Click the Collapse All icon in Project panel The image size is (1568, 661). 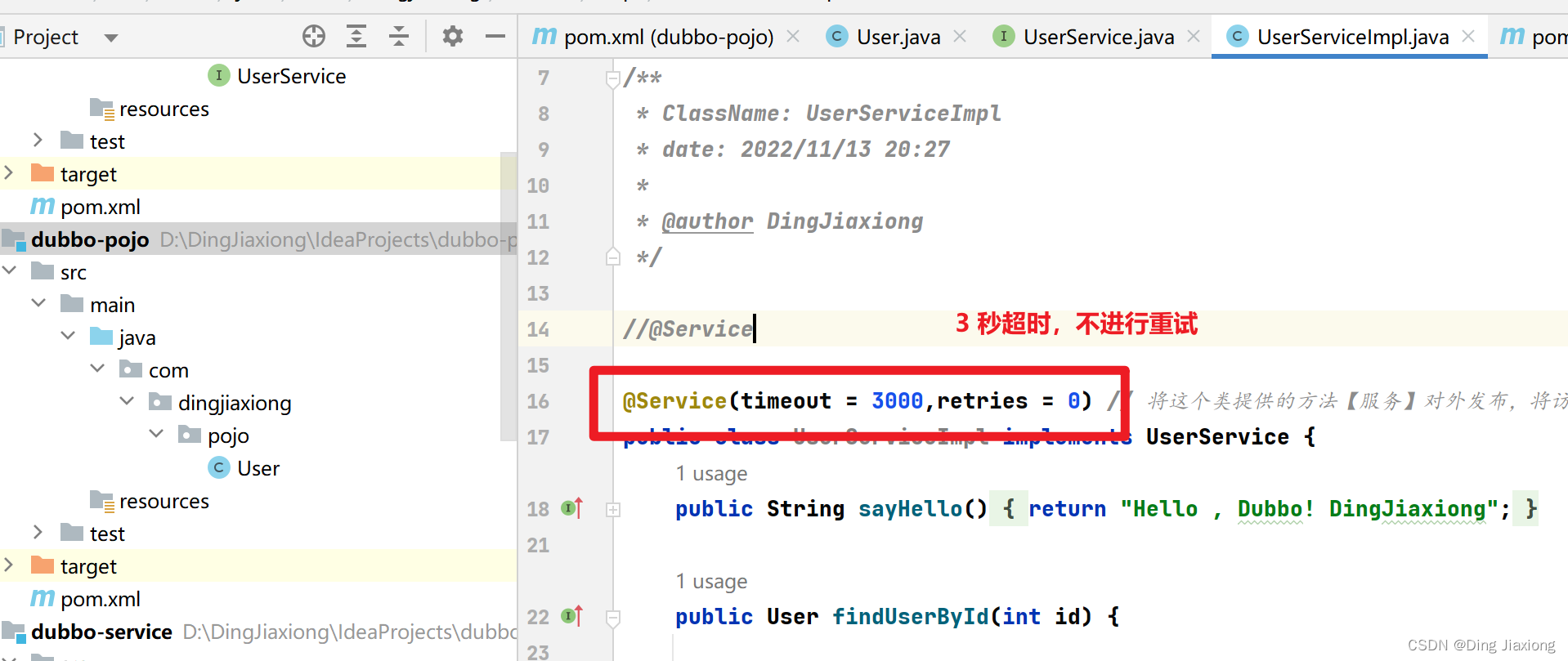point(399,36)
